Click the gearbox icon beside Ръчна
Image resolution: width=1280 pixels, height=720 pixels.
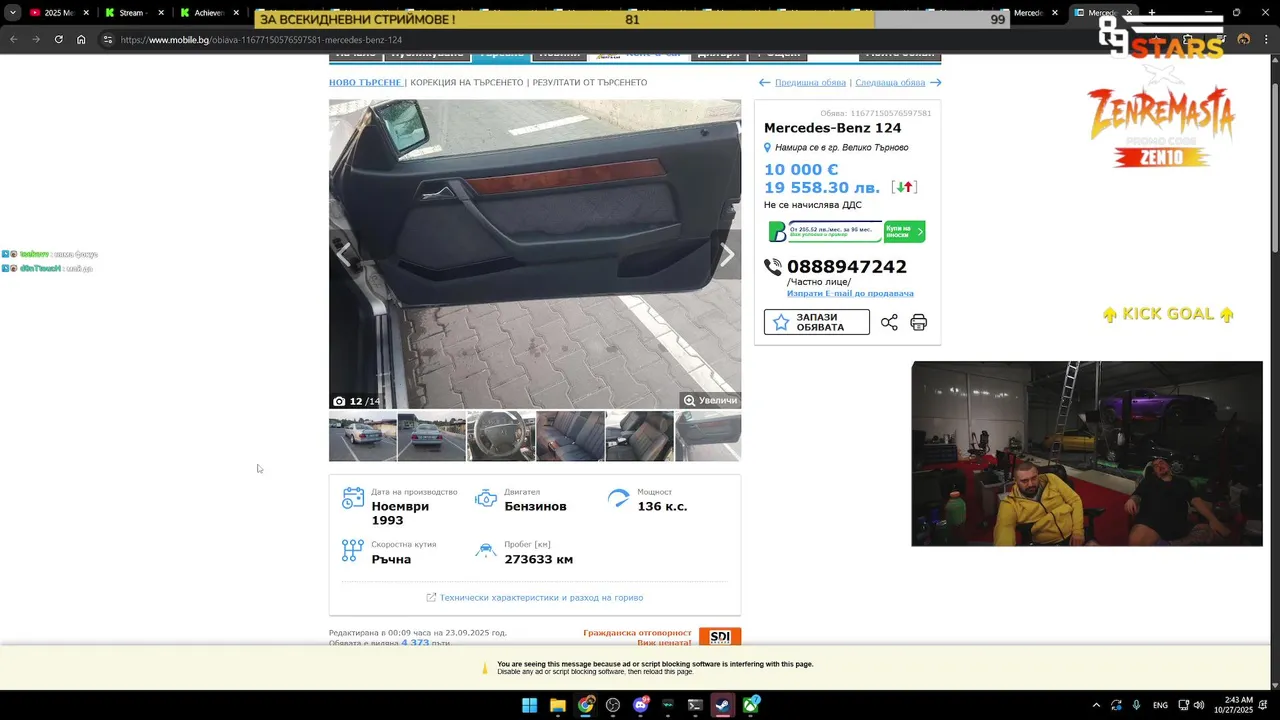click(353, 550)
